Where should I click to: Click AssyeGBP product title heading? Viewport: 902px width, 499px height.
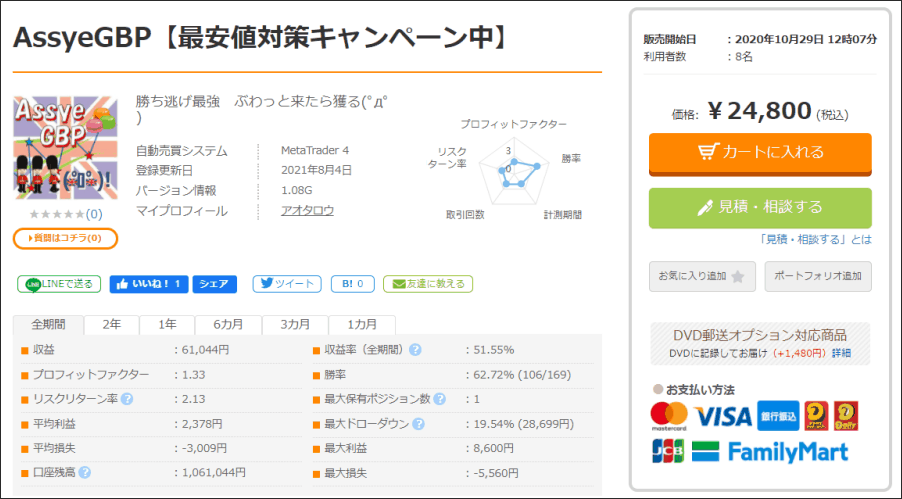tap(262, 38)
